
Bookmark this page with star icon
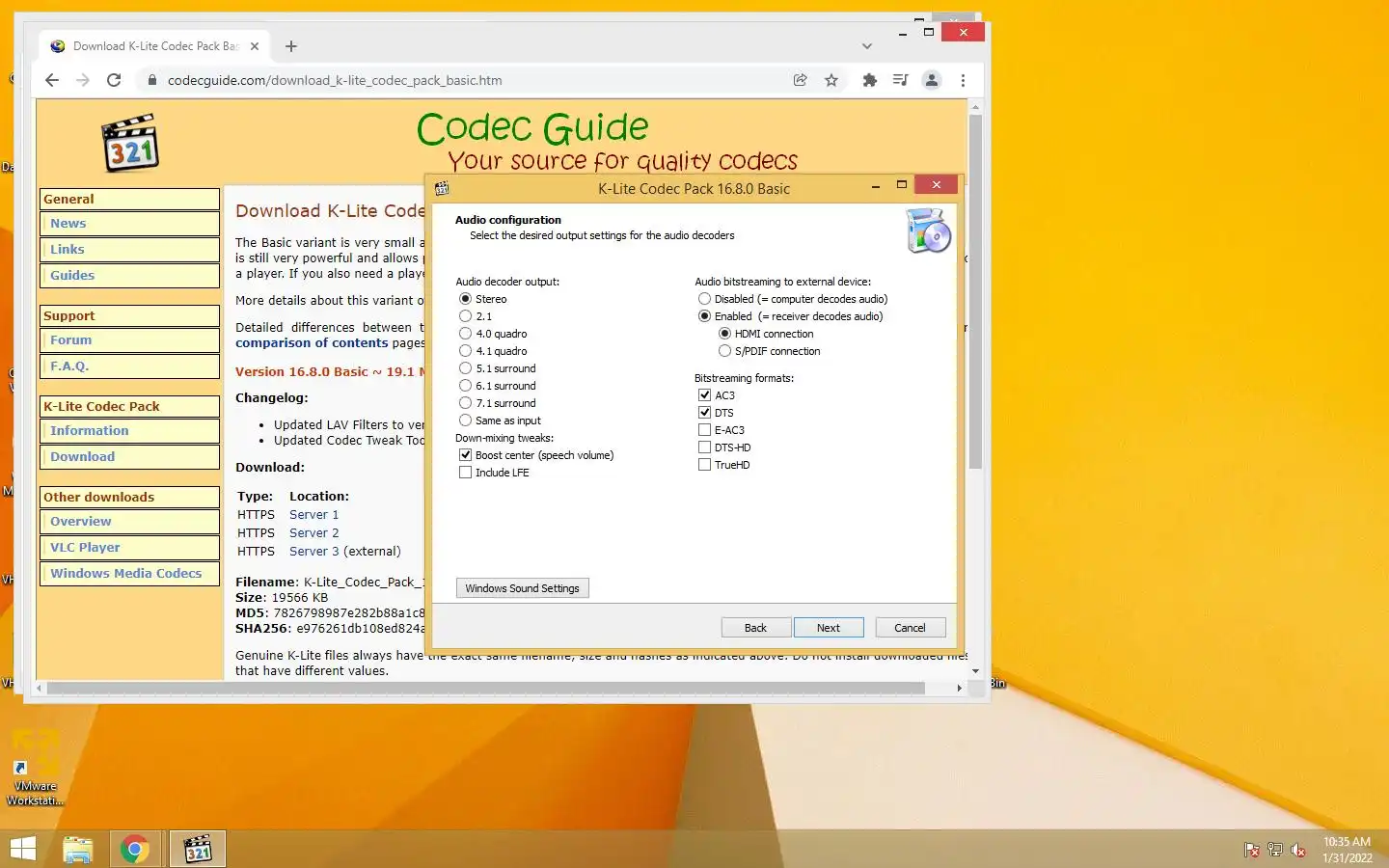click(831, 80)
